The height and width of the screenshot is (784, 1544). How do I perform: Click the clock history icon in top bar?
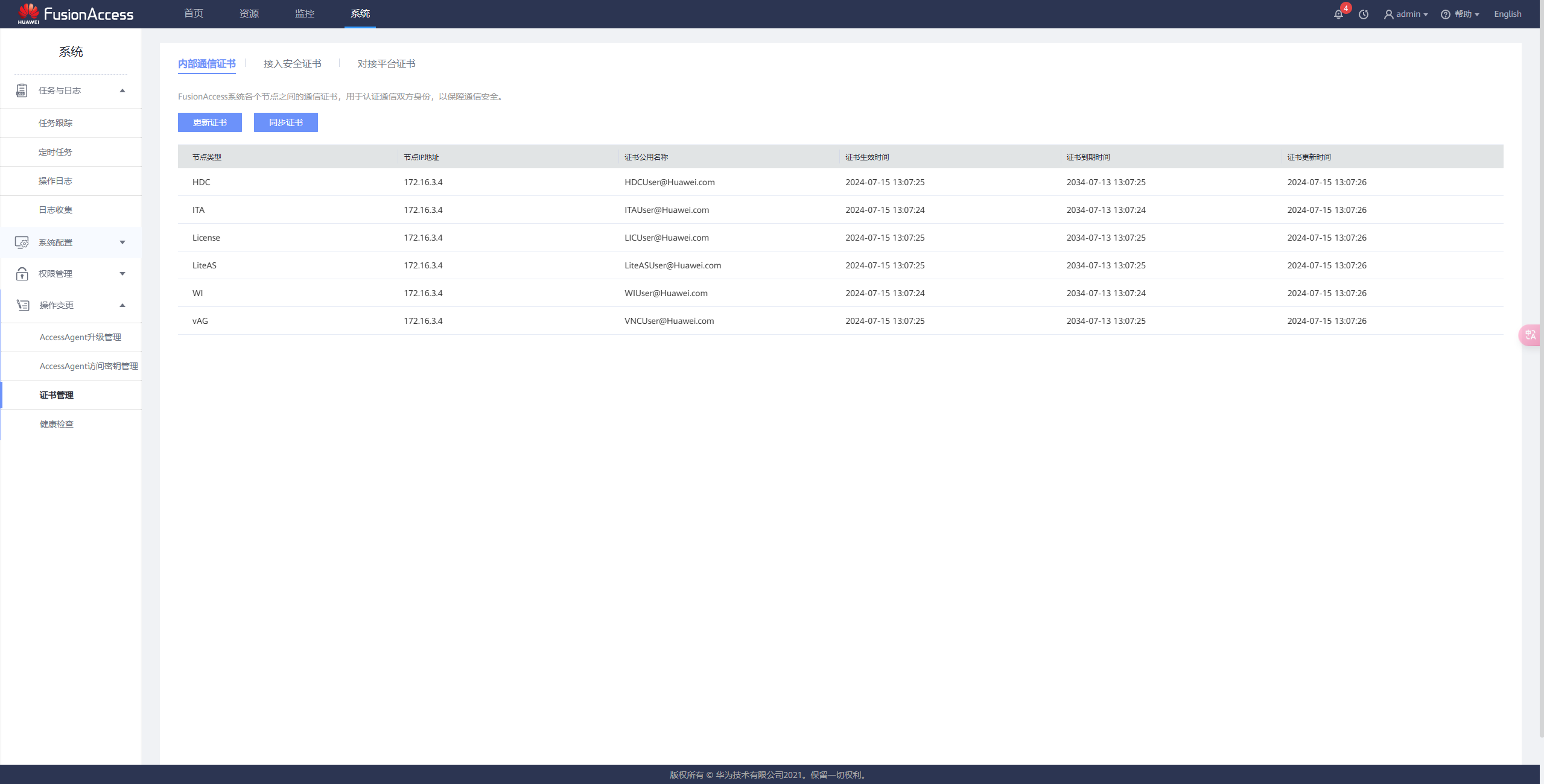[x=1363, y=14]
